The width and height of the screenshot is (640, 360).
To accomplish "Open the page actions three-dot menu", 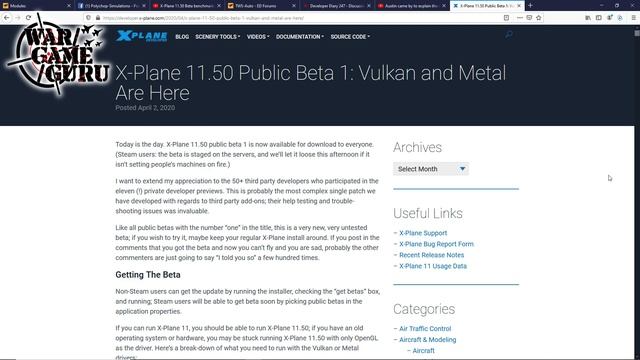I will pos(520,18).
